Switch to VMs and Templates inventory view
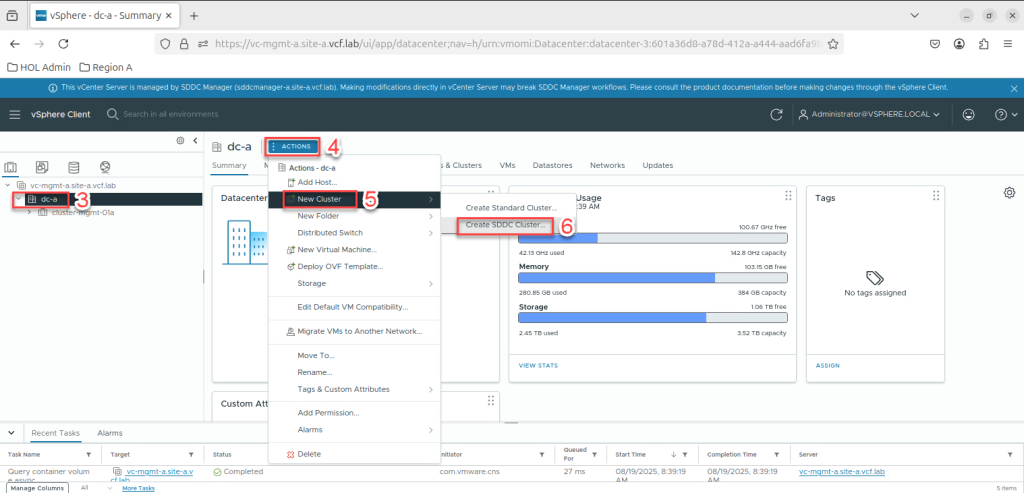1024x493 pixels. (42, 167)
